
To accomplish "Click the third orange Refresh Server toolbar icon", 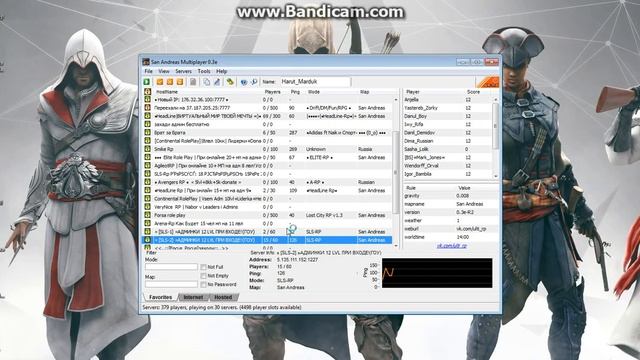I will tap(180, 82).
